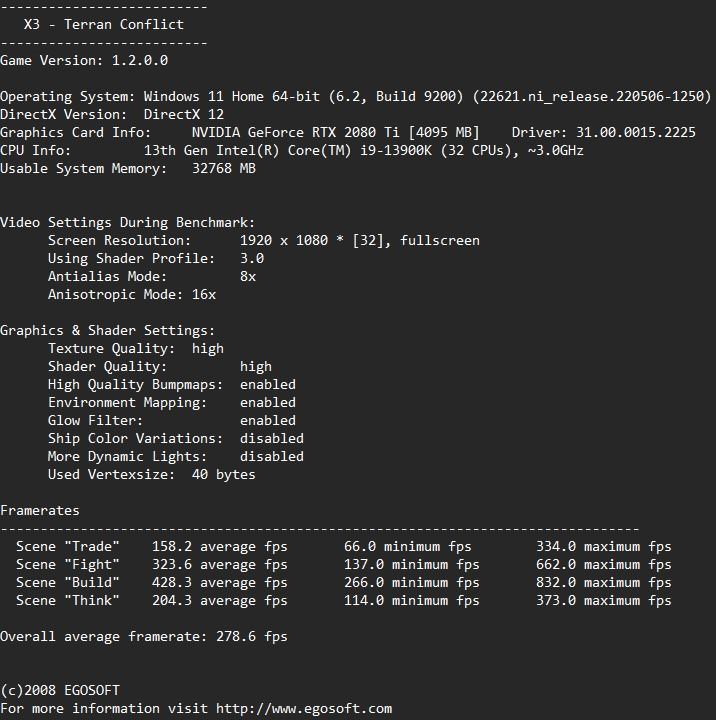Click the '137.0 minimum fps' value
716x720 pixels.
(x=412, y=564)
